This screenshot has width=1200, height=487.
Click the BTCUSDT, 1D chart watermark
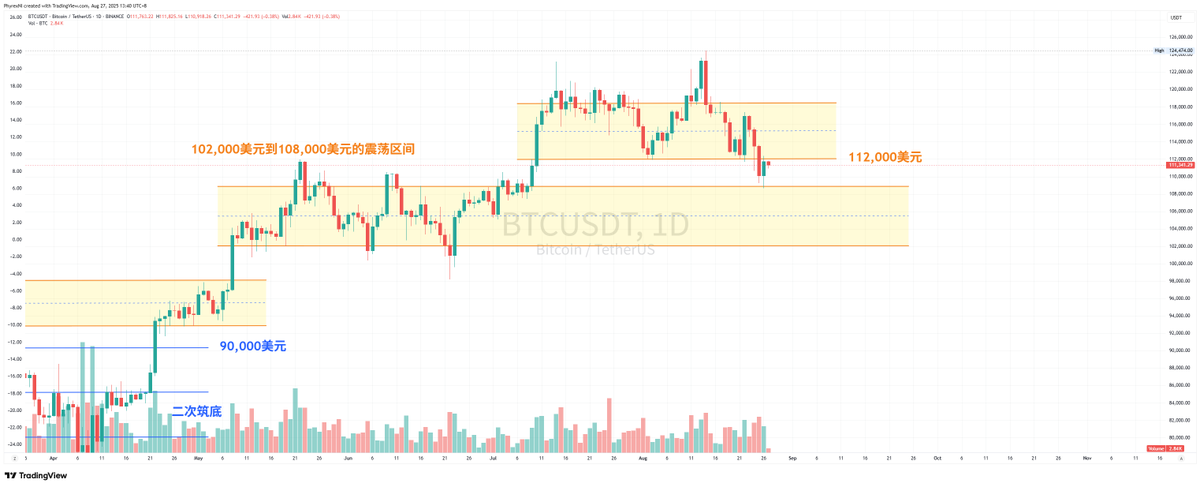(x=595, y=226)
